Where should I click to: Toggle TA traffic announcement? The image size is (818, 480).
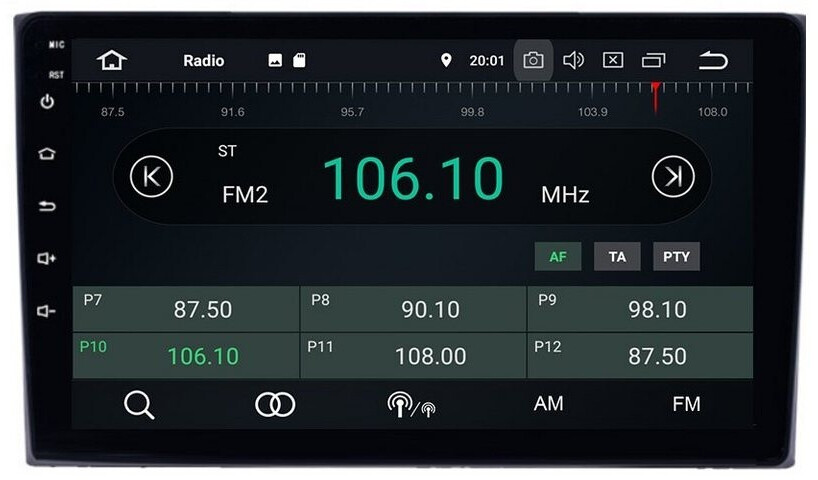coord(617,256)
